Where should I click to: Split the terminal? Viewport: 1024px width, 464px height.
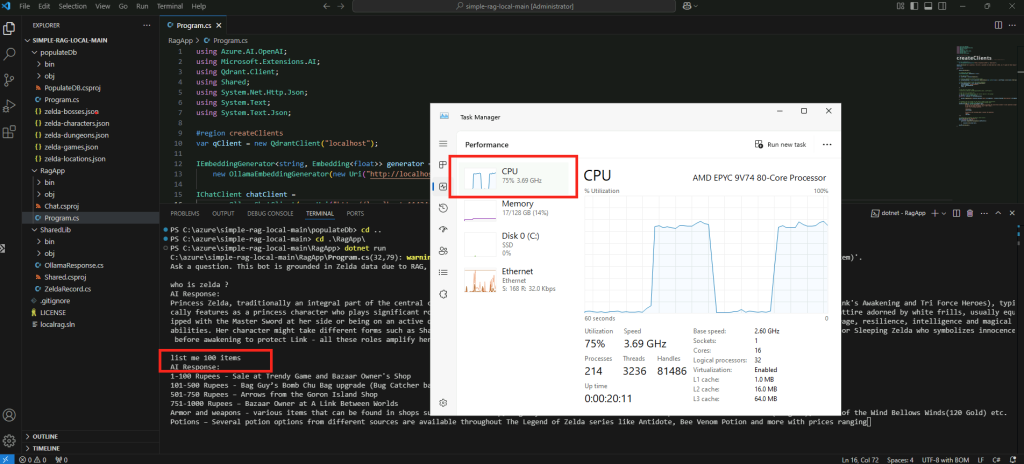pyautogui.click(x=956, y=213)
